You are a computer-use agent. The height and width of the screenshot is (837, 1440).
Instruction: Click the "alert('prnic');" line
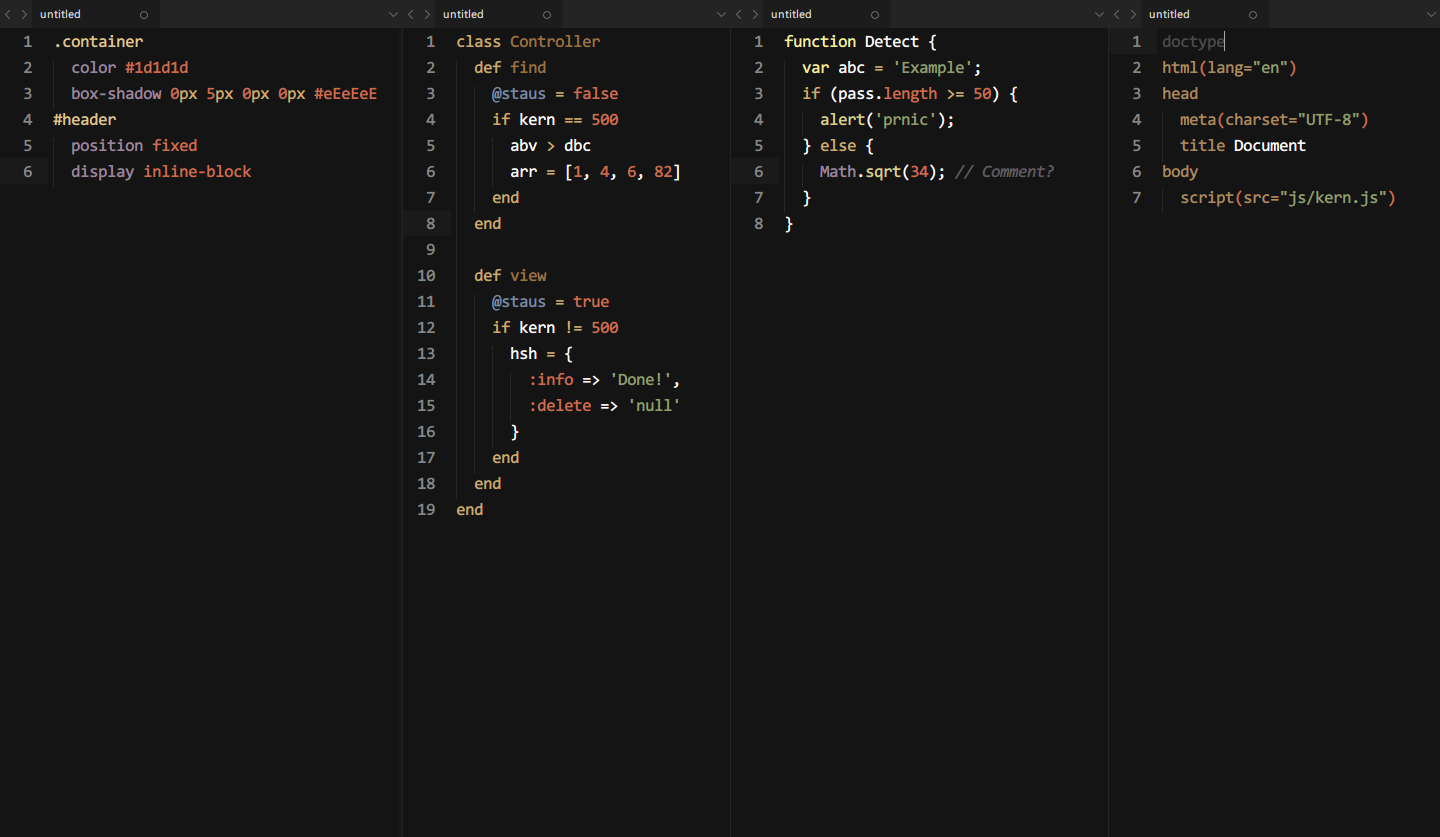(x=887, y=120)
